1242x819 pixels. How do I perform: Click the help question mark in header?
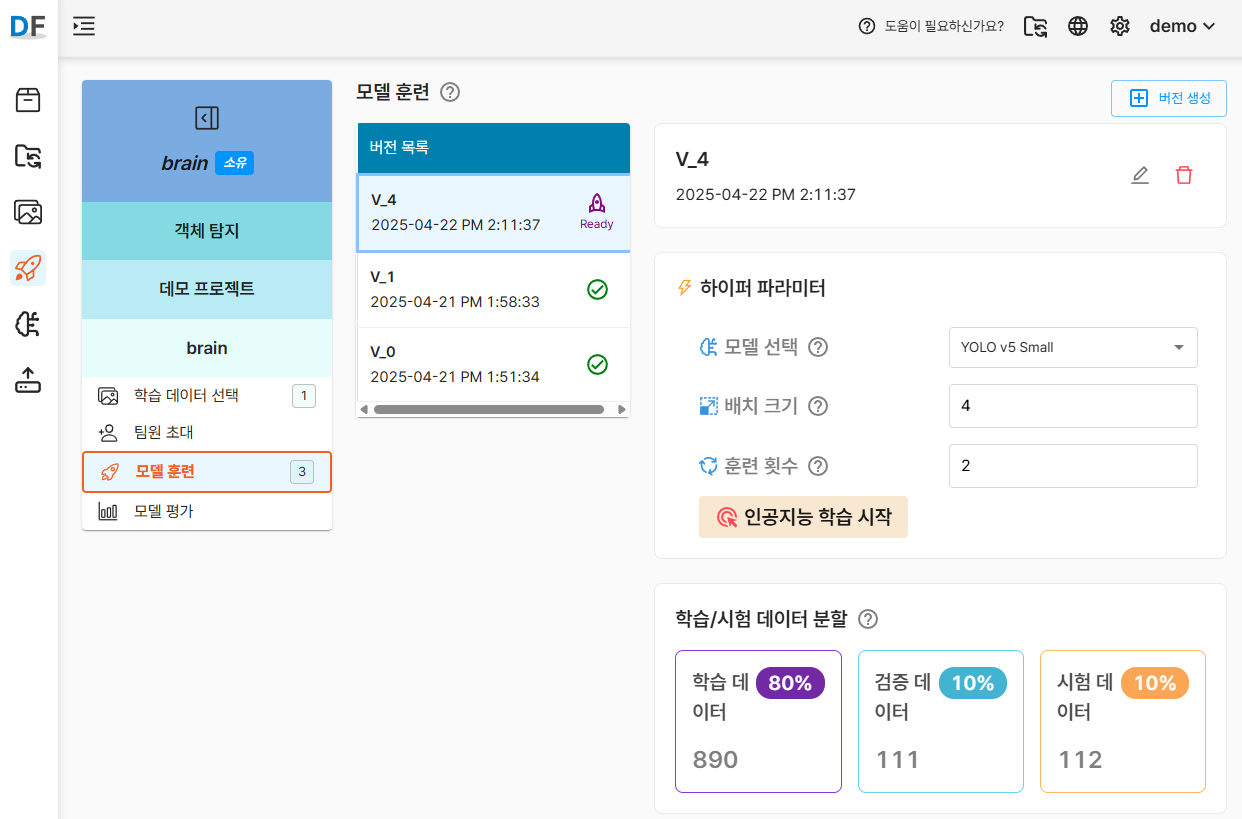click(867, 26)
